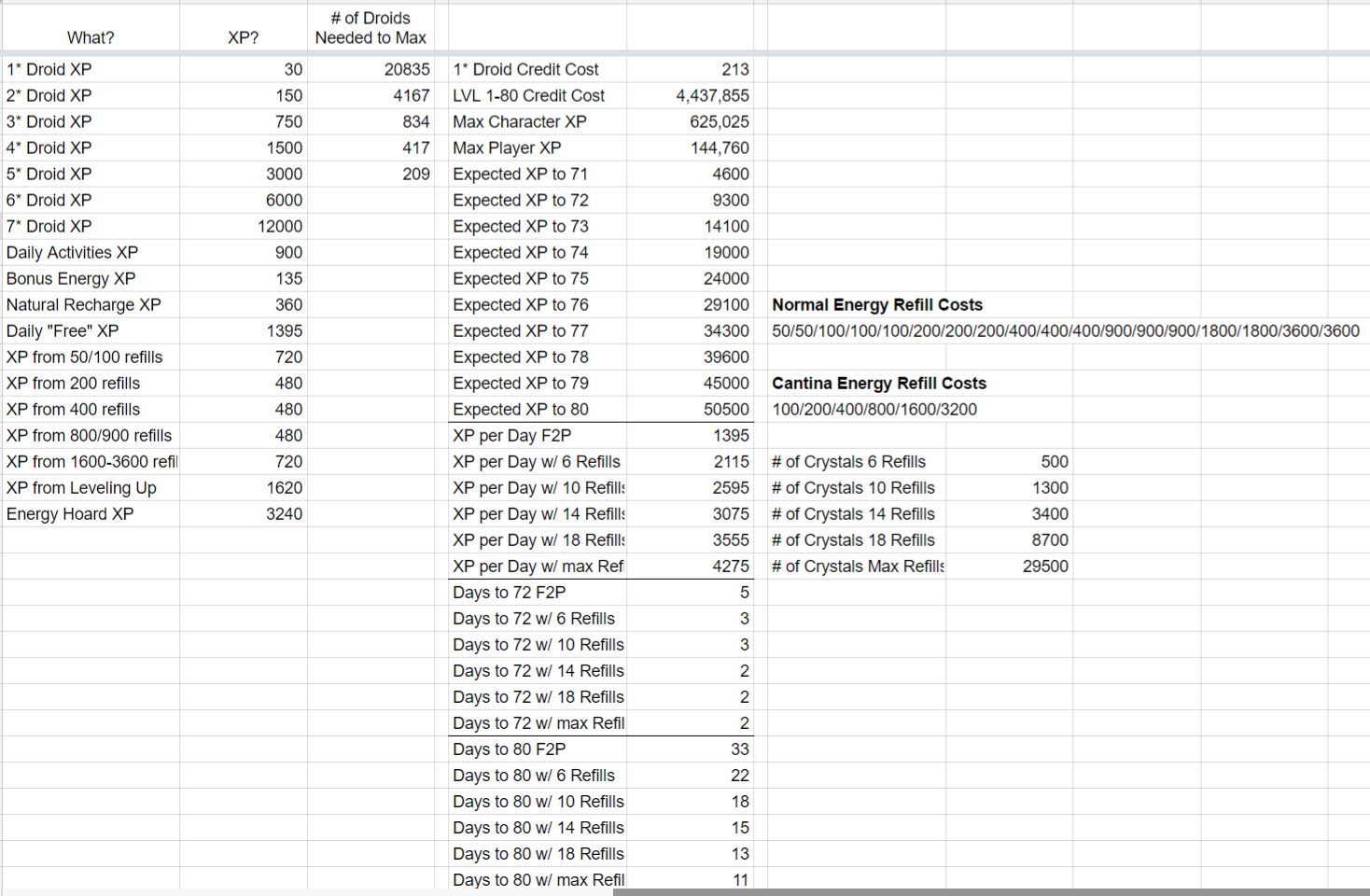This screenshot has height=896, width=1370.
Task: Select '# of Crystals 14 Refills' cell
Action: coord(856,513)
